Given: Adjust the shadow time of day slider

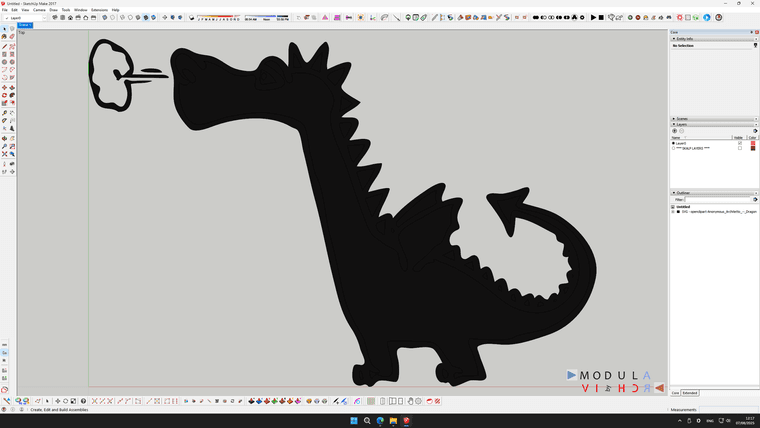Looking at the screenshot, I should click(x=267, y=17).
